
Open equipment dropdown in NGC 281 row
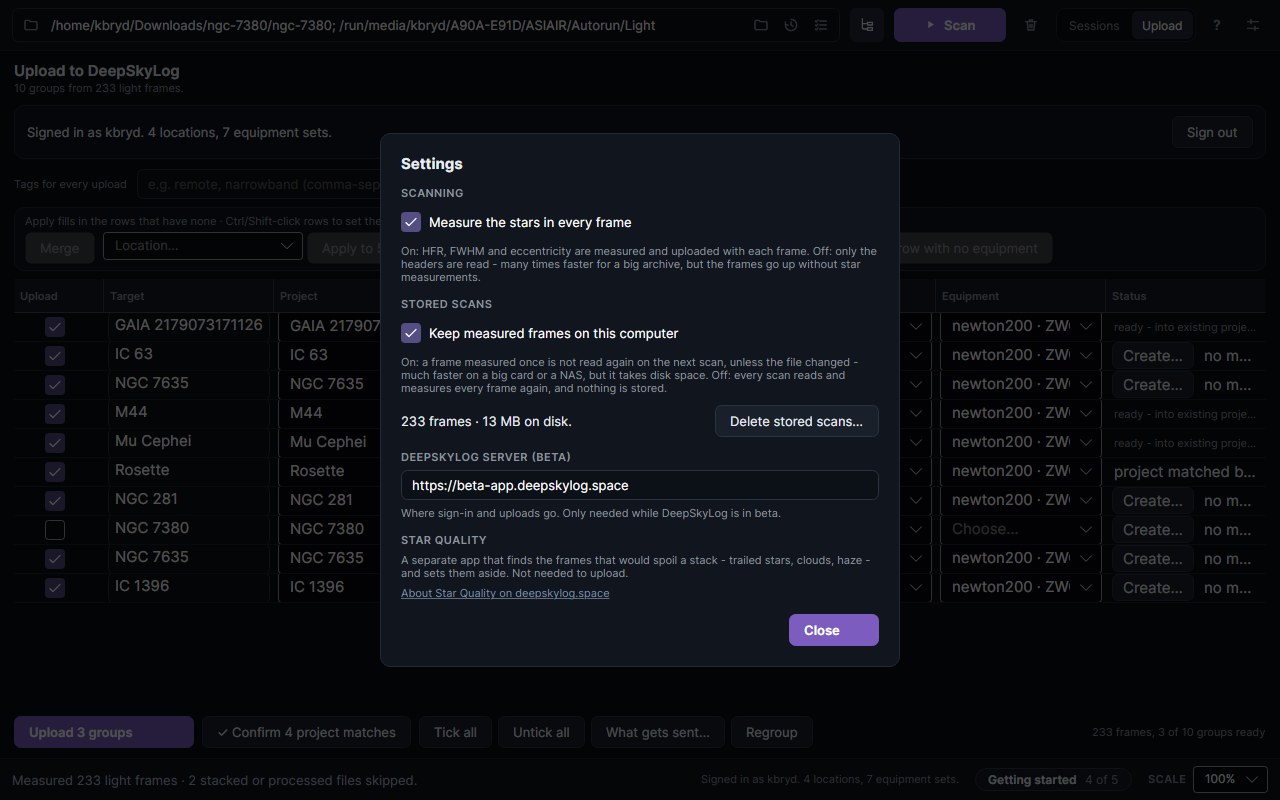point(1021,500)
